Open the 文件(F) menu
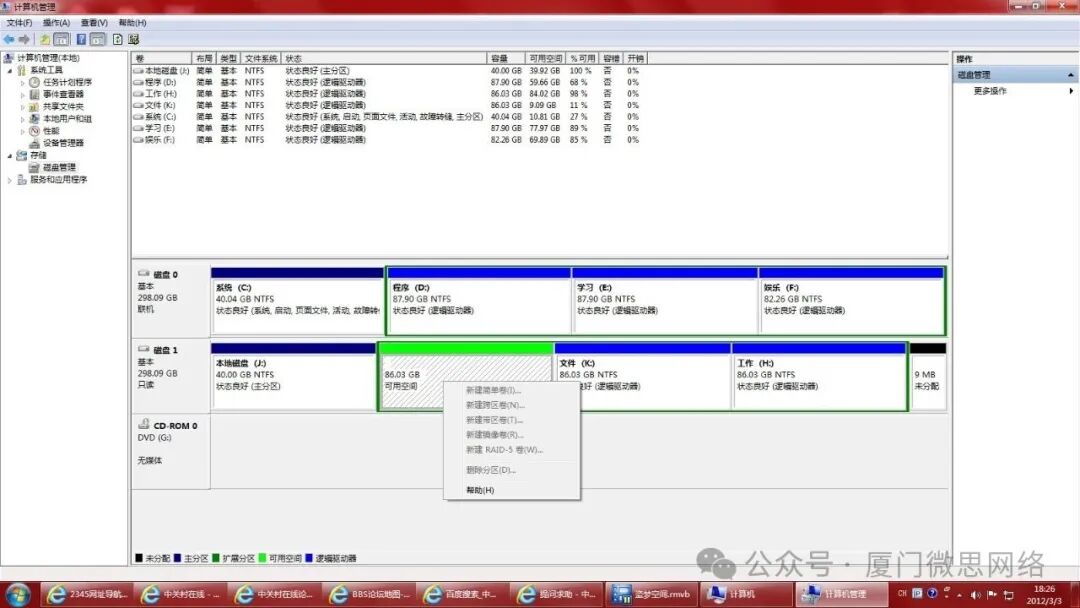This screenshot has height=608, width=1080. (x=19, y=23)
